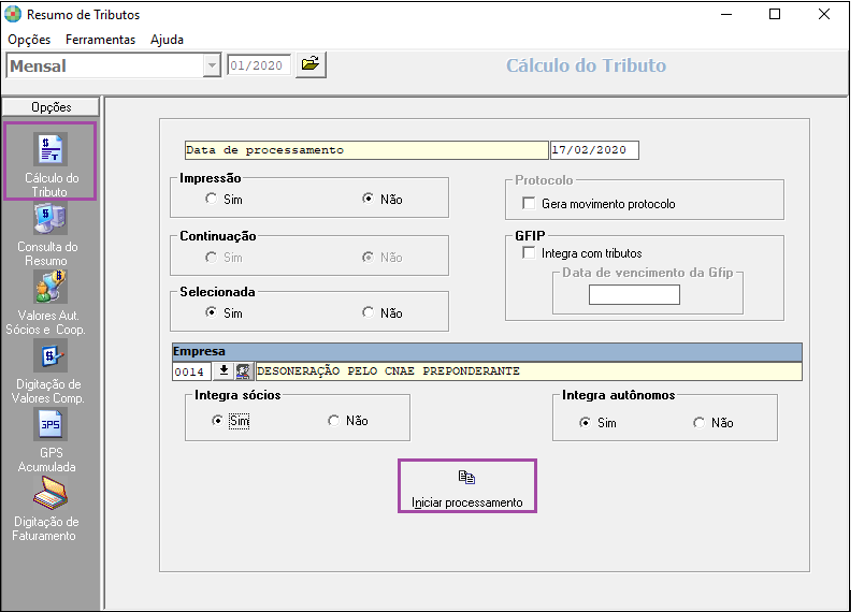Open Digitação de Valores Comp. icon
The image size is (851, 612).
tap(50, 356)
